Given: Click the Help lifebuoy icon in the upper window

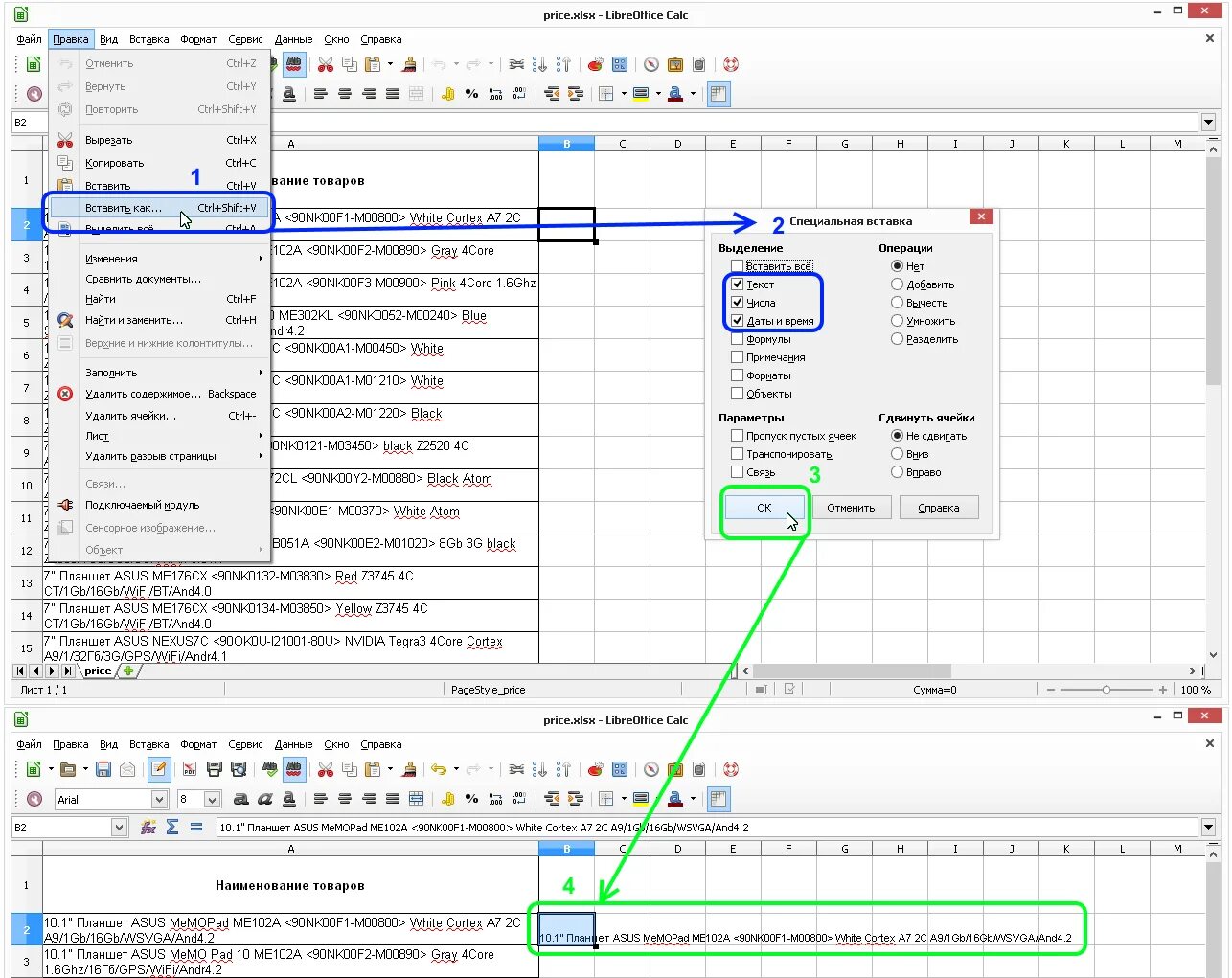Looking at the screenshot, I should tap(731, 64).
